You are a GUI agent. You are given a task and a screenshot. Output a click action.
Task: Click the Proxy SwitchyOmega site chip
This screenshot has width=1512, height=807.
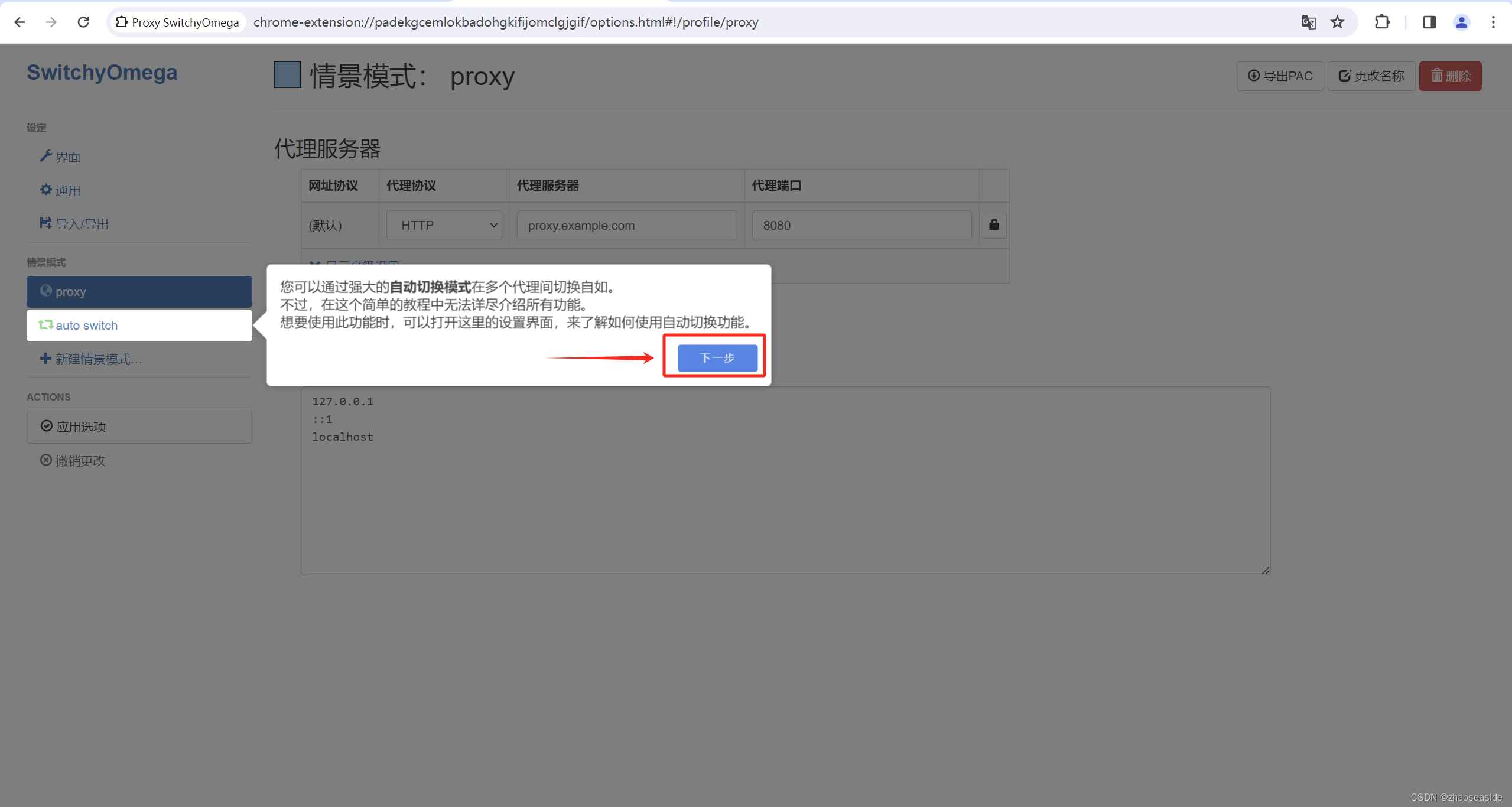point(177,22)
